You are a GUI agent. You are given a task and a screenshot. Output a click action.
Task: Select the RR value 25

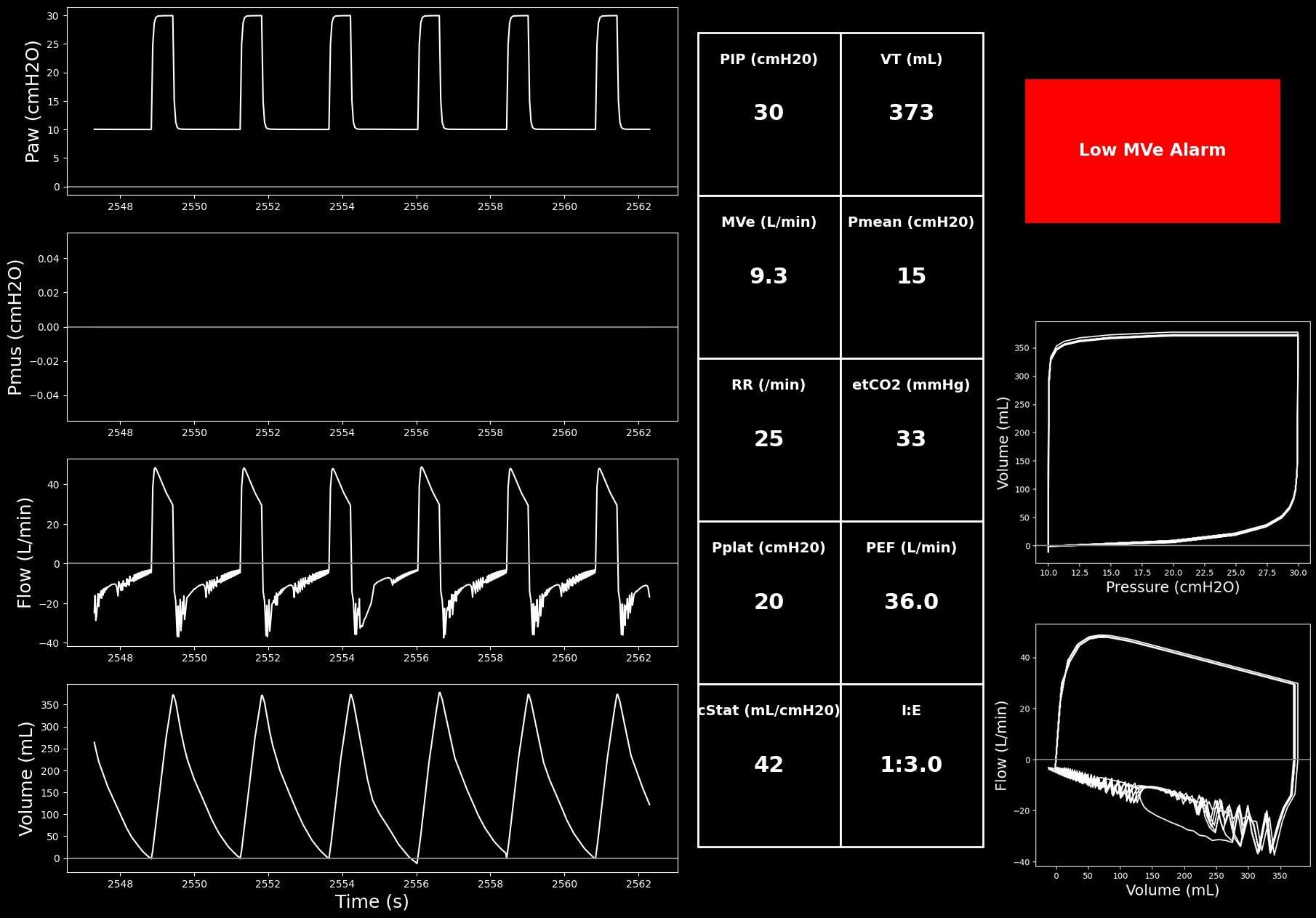tap(769, 439)
